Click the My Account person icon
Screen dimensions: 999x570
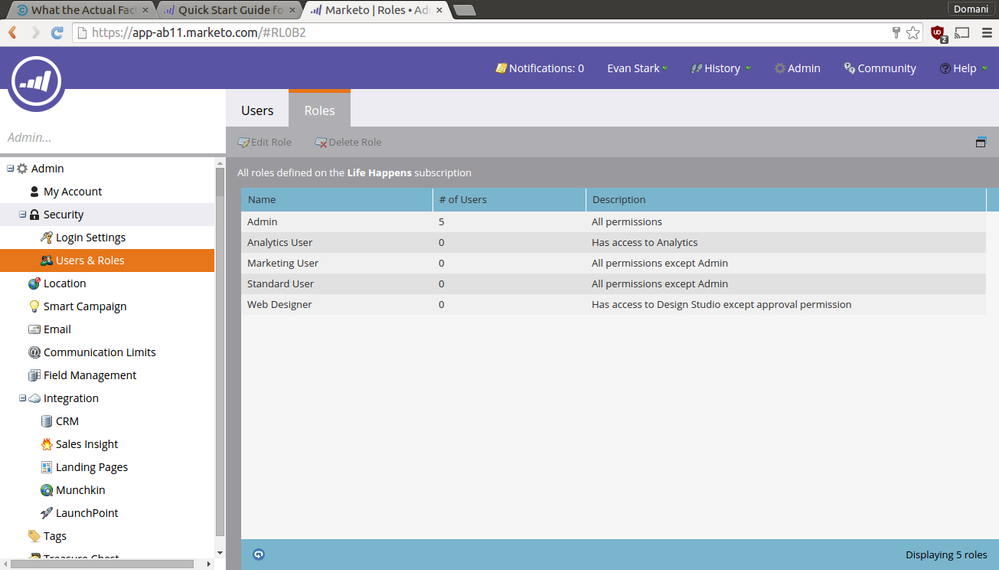(34, 191)
